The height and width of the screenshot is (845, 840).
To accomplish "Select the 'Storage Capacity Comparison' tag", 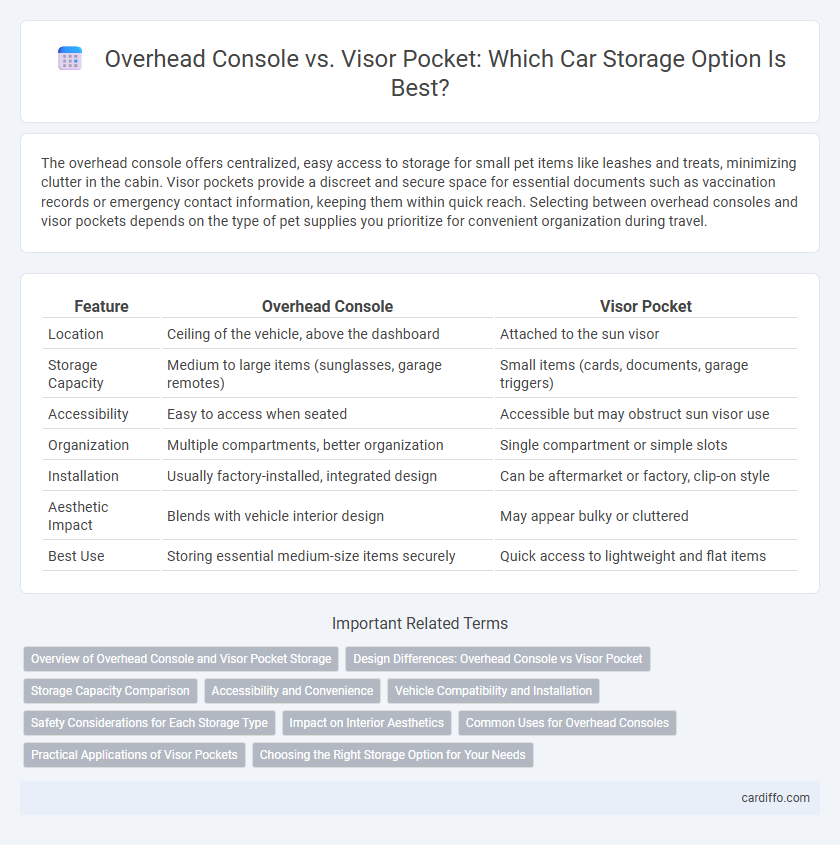I will coord(110,690).
